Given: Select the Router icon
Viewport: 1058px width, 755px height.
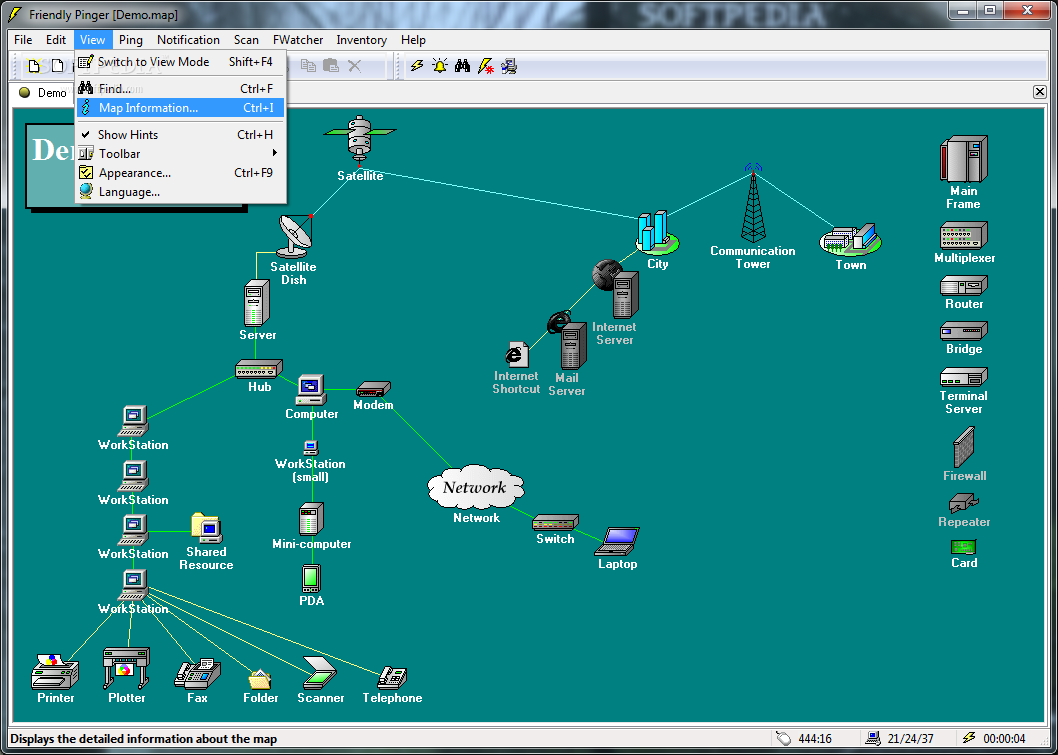Looking at the screenshot, I should [964, 285].
